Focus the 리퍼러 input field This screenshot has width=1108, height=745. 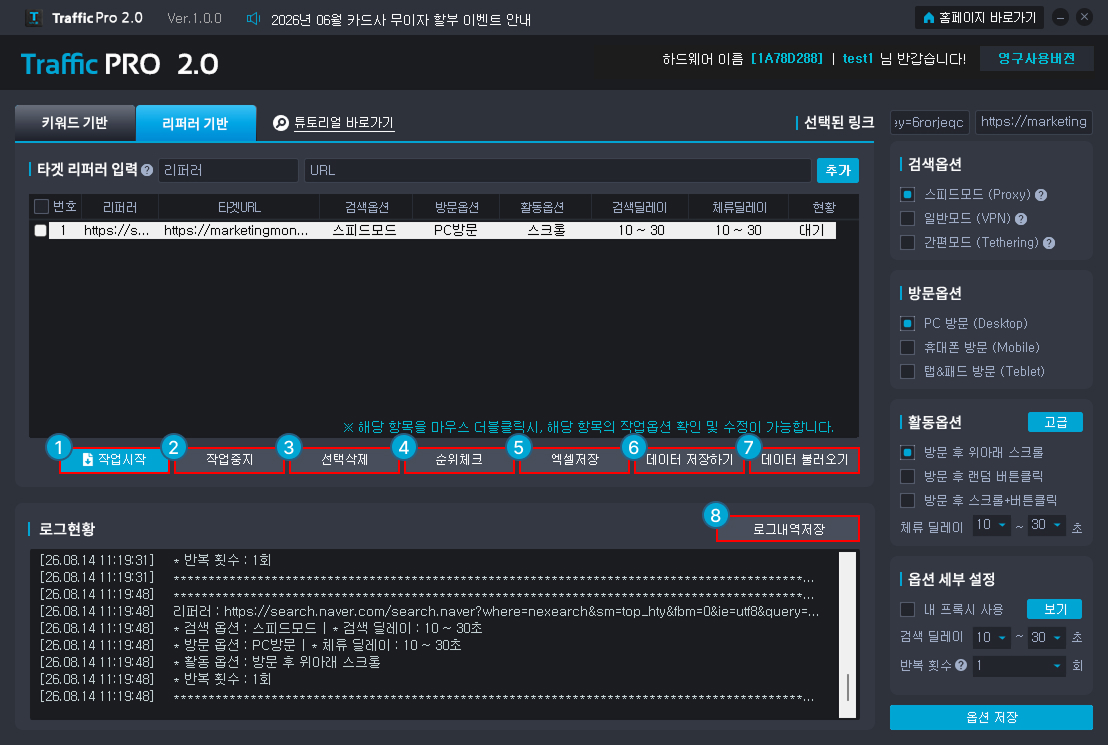(x=228, y=170)
